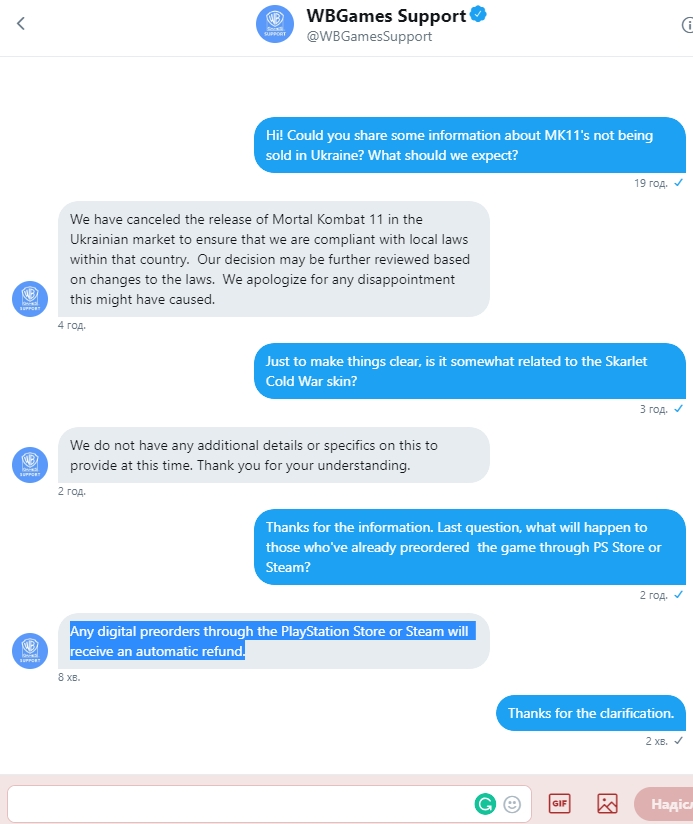
Task: Click the blue verified badge
Action: pos(480,16)
